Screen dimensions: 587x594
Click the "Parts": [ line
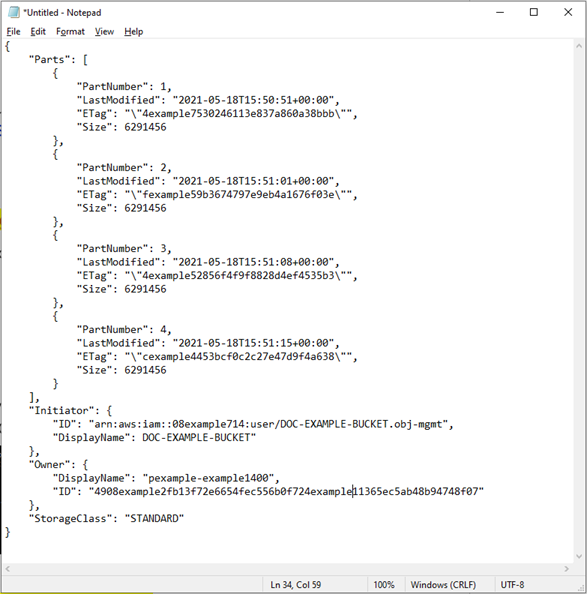click(58, 59)
